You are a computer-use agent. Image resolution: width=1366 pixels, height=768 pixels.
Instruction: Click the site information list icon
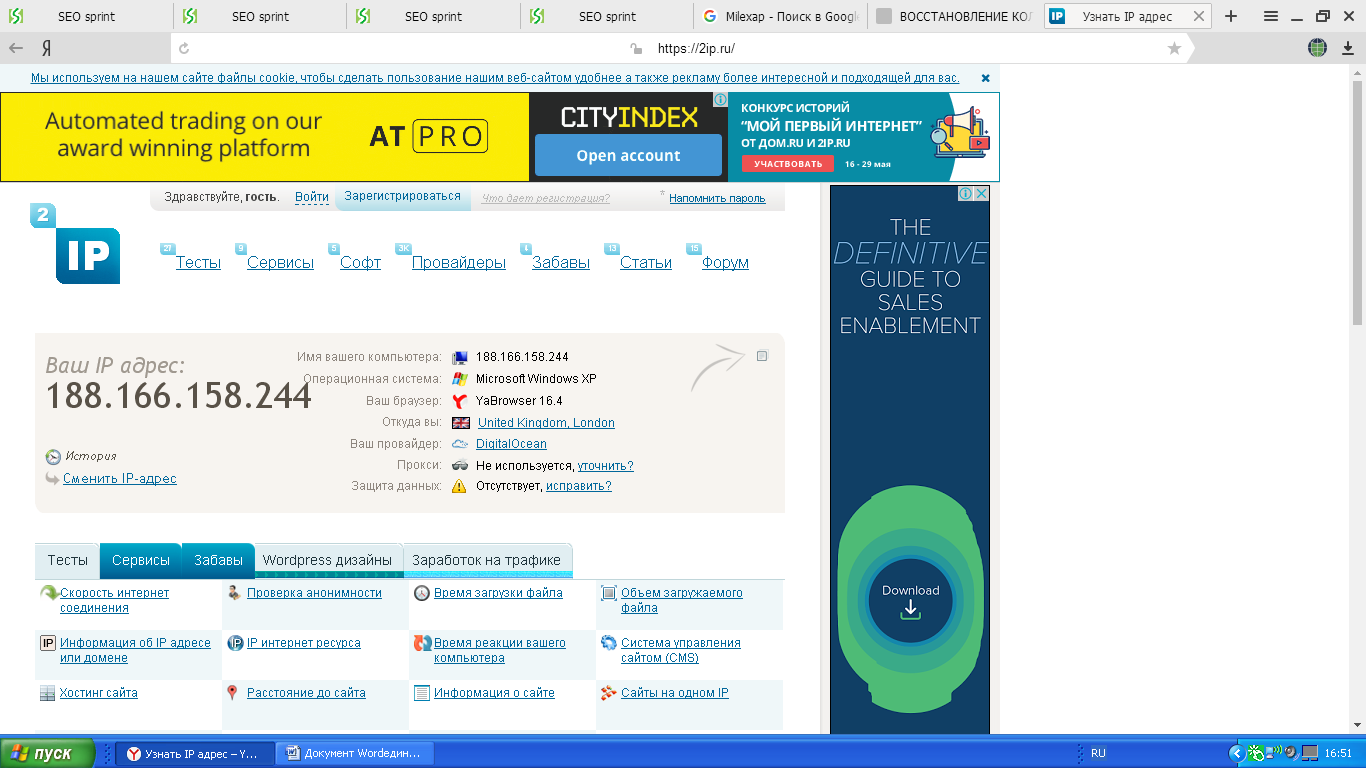(x=422, y=693)
